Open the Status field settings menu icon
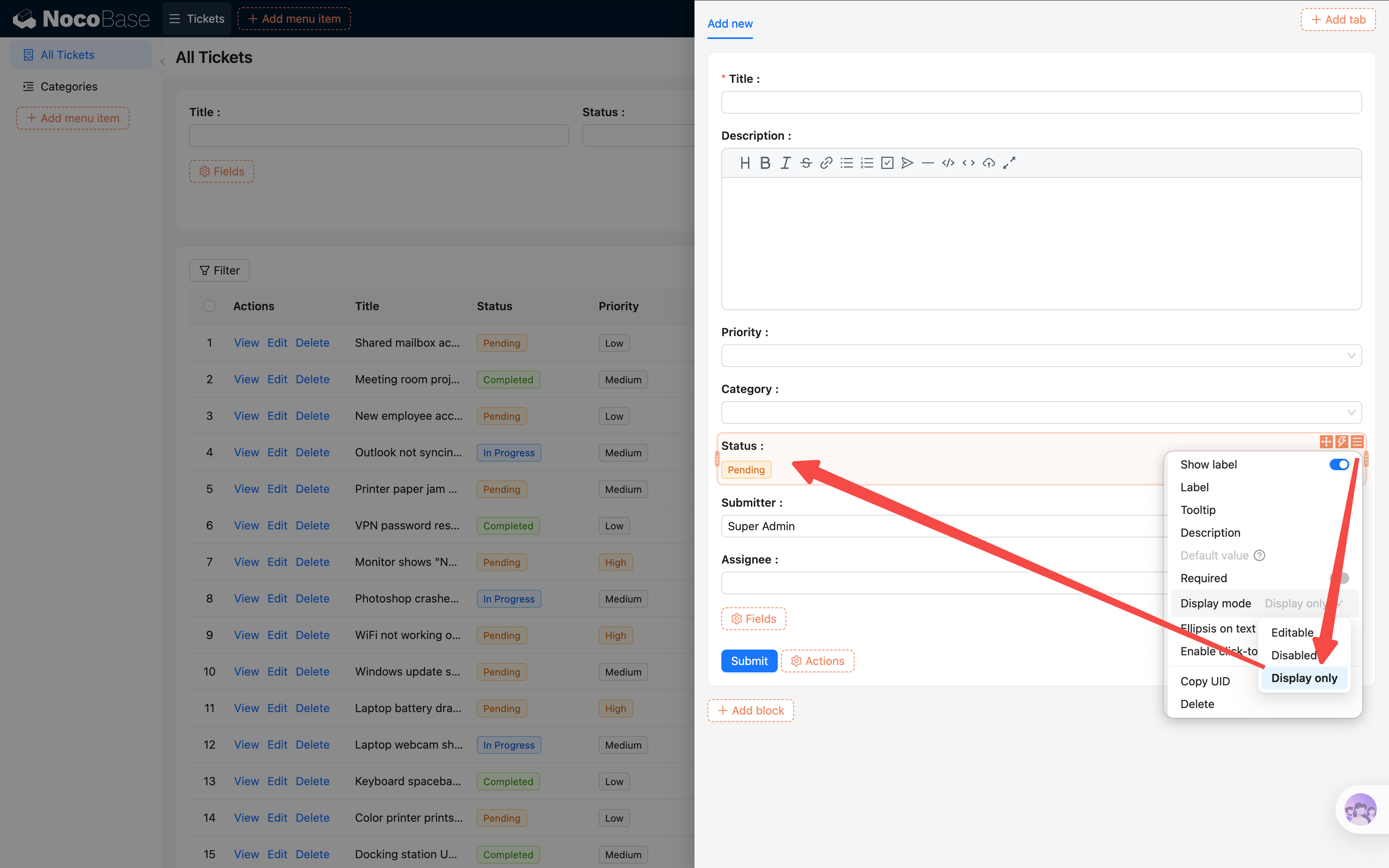 coord(1357,441)
